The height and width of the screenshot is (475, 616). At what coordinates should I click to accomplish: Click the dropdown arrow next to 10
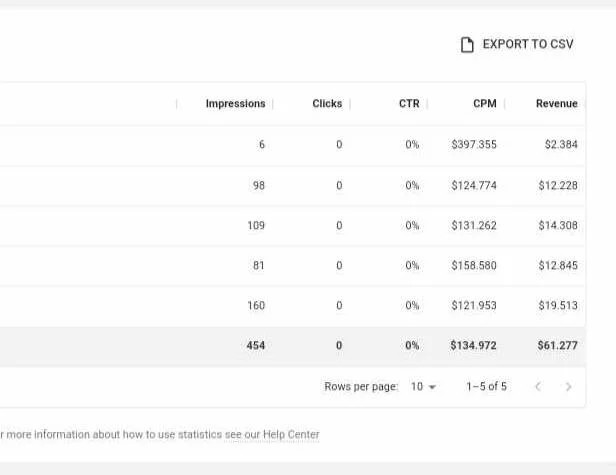(432, 387)
